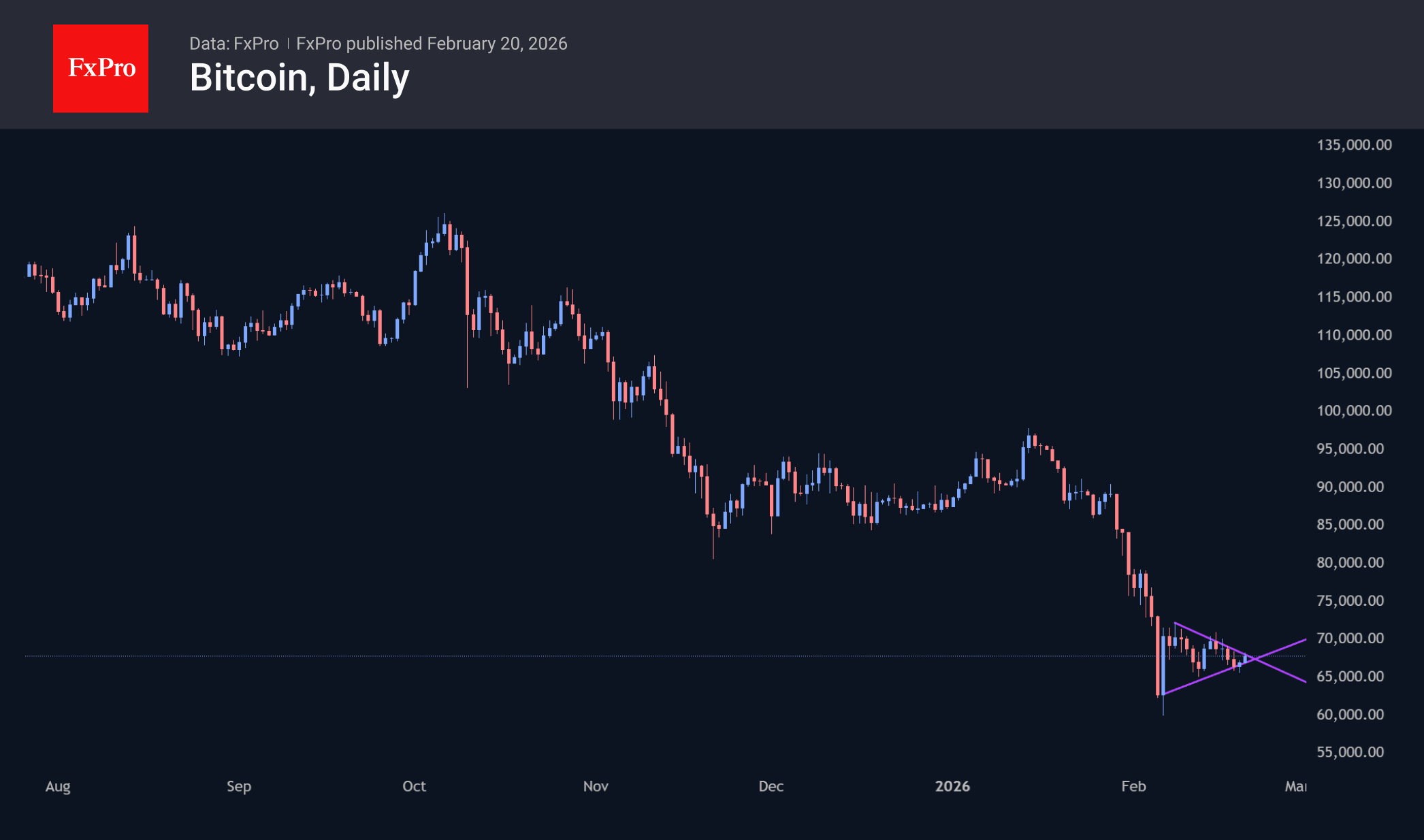Click "FxPro published February 20, 2026" text

[432, 44]
